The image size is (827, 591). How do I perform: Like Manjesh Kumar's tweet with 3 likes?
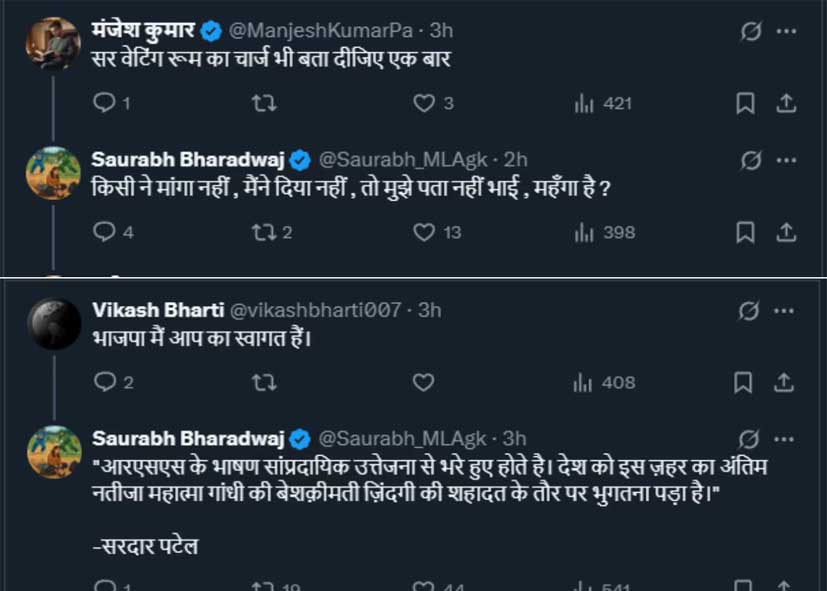424,103
